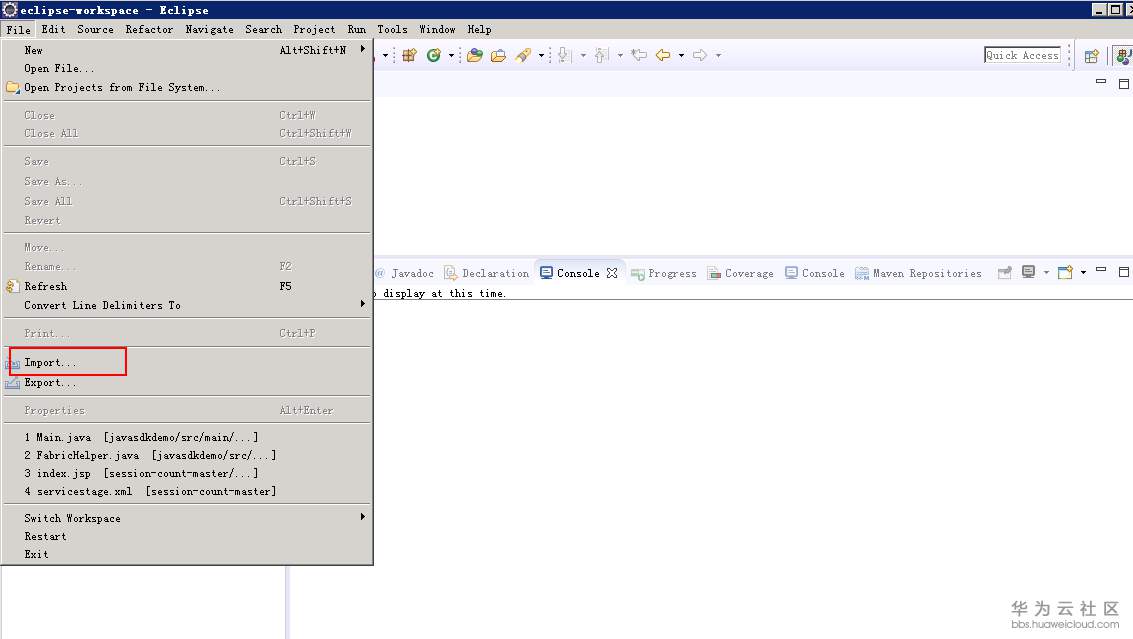Click the New Java Package toolbar icon
The width and height of the screenshot is (1133, 639).
pos(410,56)
